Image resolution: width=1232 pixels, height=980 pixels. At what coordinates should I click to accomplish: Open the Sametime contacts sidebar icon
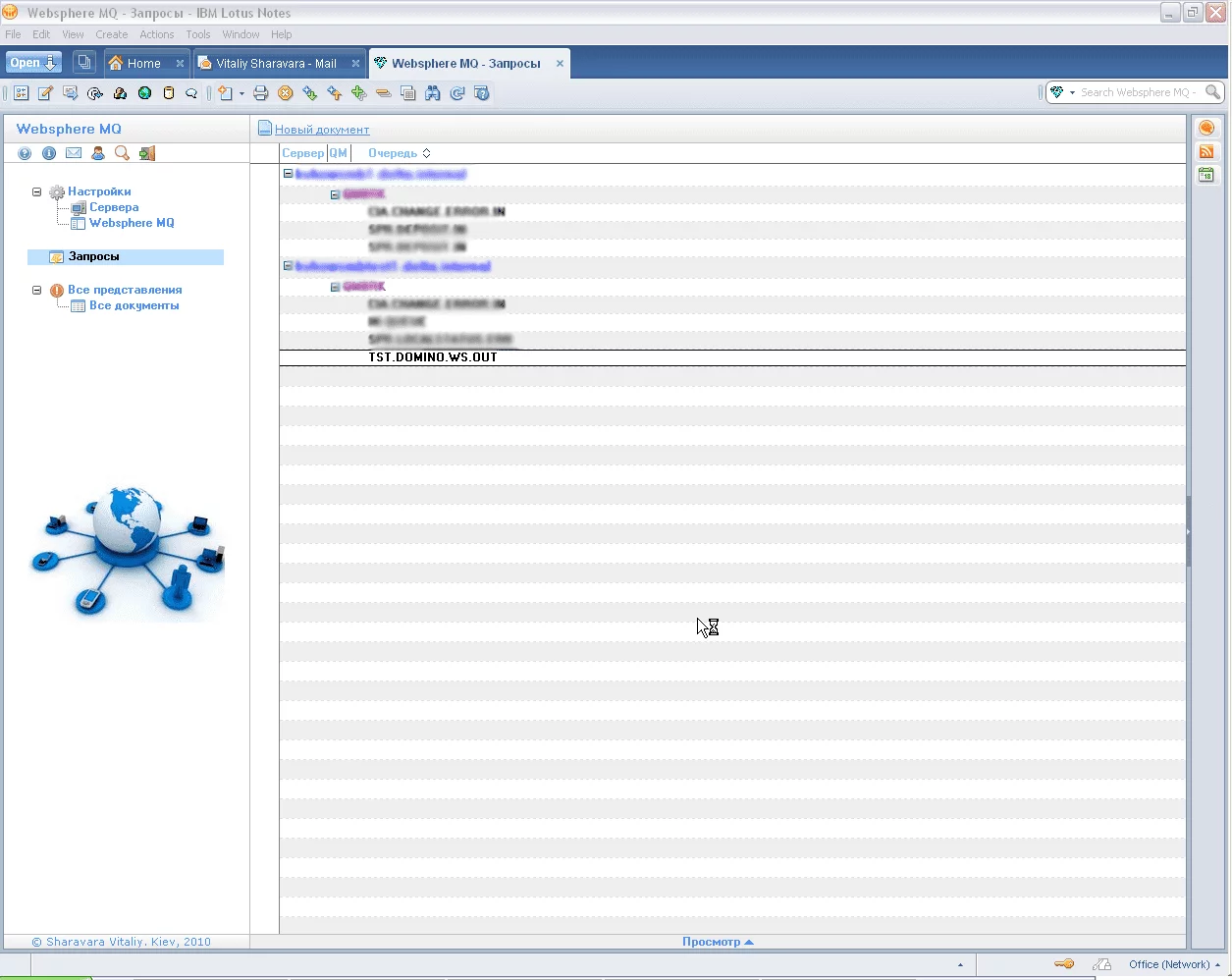[x=1206, y=128]
